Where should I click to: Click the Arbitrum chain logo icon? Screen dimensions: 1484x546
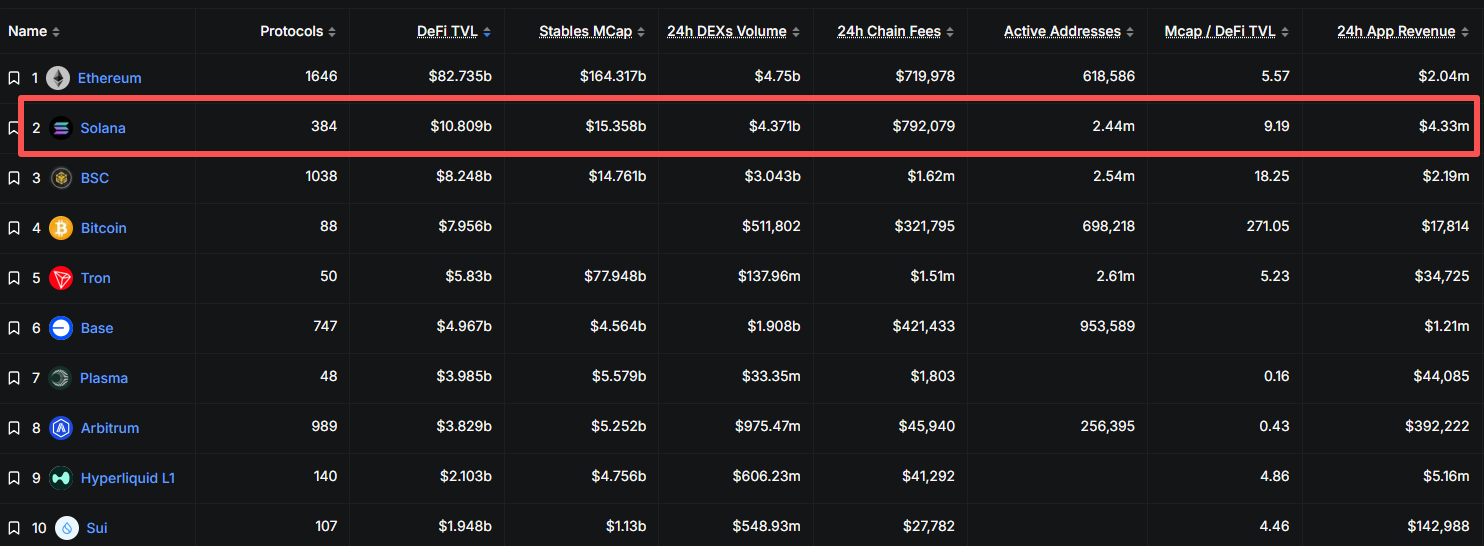coord(61,428)
